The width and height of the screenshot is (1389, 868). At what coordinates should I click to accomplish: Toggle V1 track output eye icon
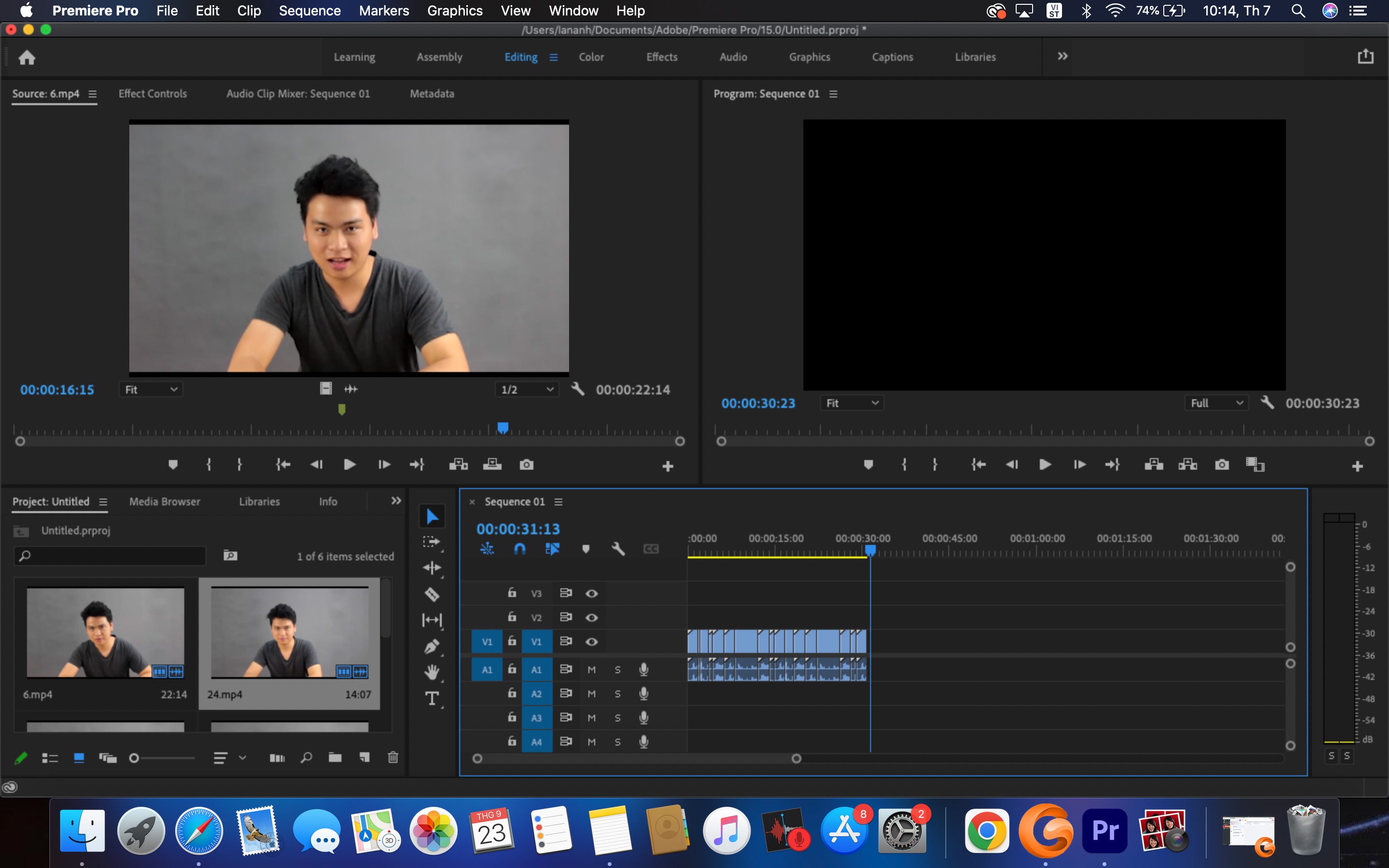tap(591, 641)
